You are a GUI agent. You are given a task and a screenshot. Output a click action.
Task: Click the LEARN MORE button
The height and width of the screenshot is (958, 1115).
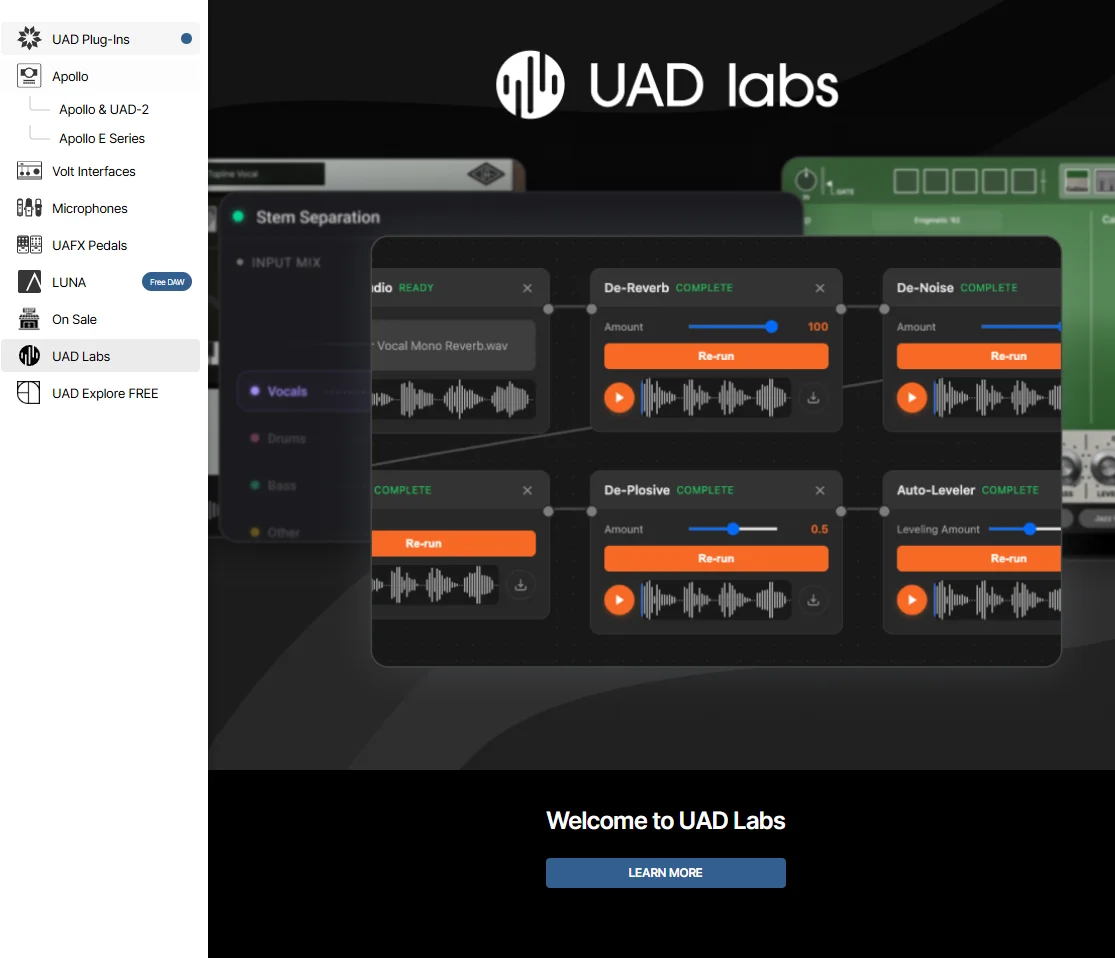coord(666,873)
